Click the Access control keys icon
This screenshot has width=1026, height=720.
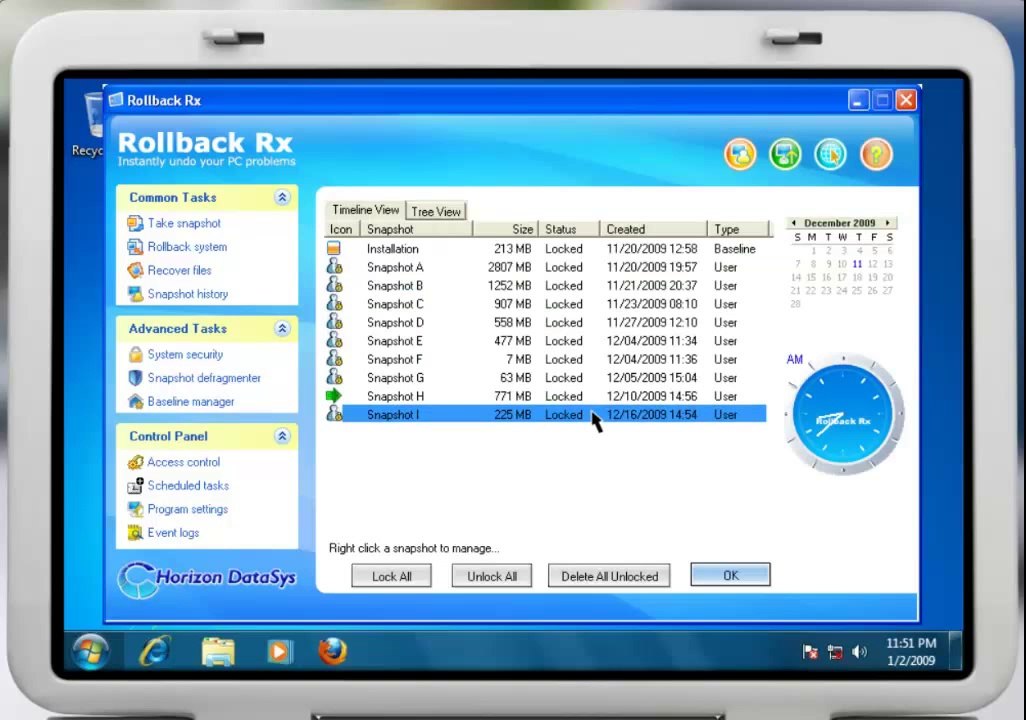pyautogui.click(x=135, y=462)
